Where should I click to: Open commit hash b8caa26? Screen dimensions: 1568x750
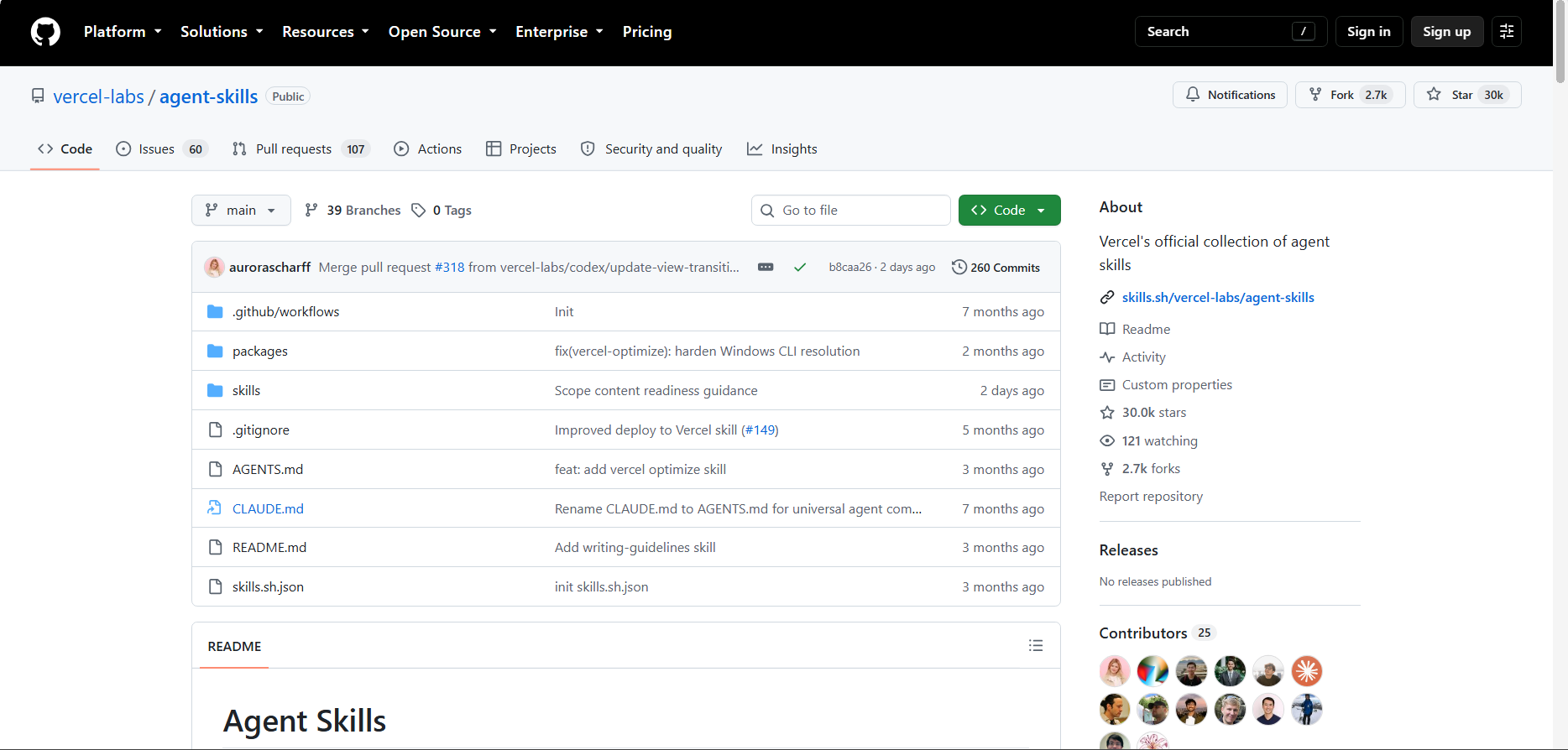click(x=849, y=268)
